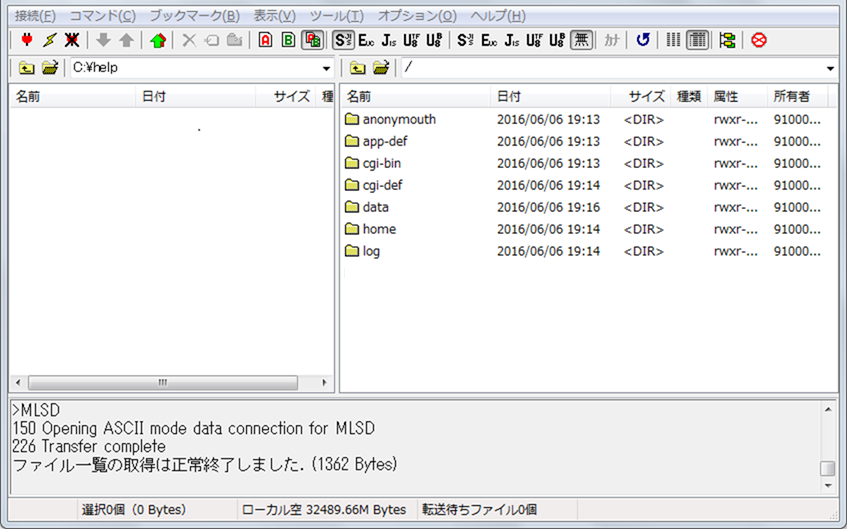
Task: Open the ツール(T) menu
Action: 337,16
